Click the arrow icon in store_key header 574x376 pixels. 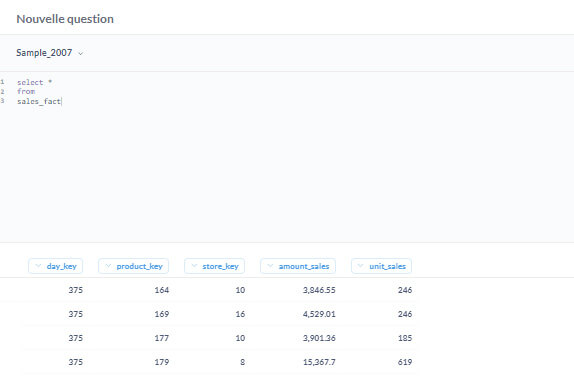pyautogui.click(x=194, y=266)
